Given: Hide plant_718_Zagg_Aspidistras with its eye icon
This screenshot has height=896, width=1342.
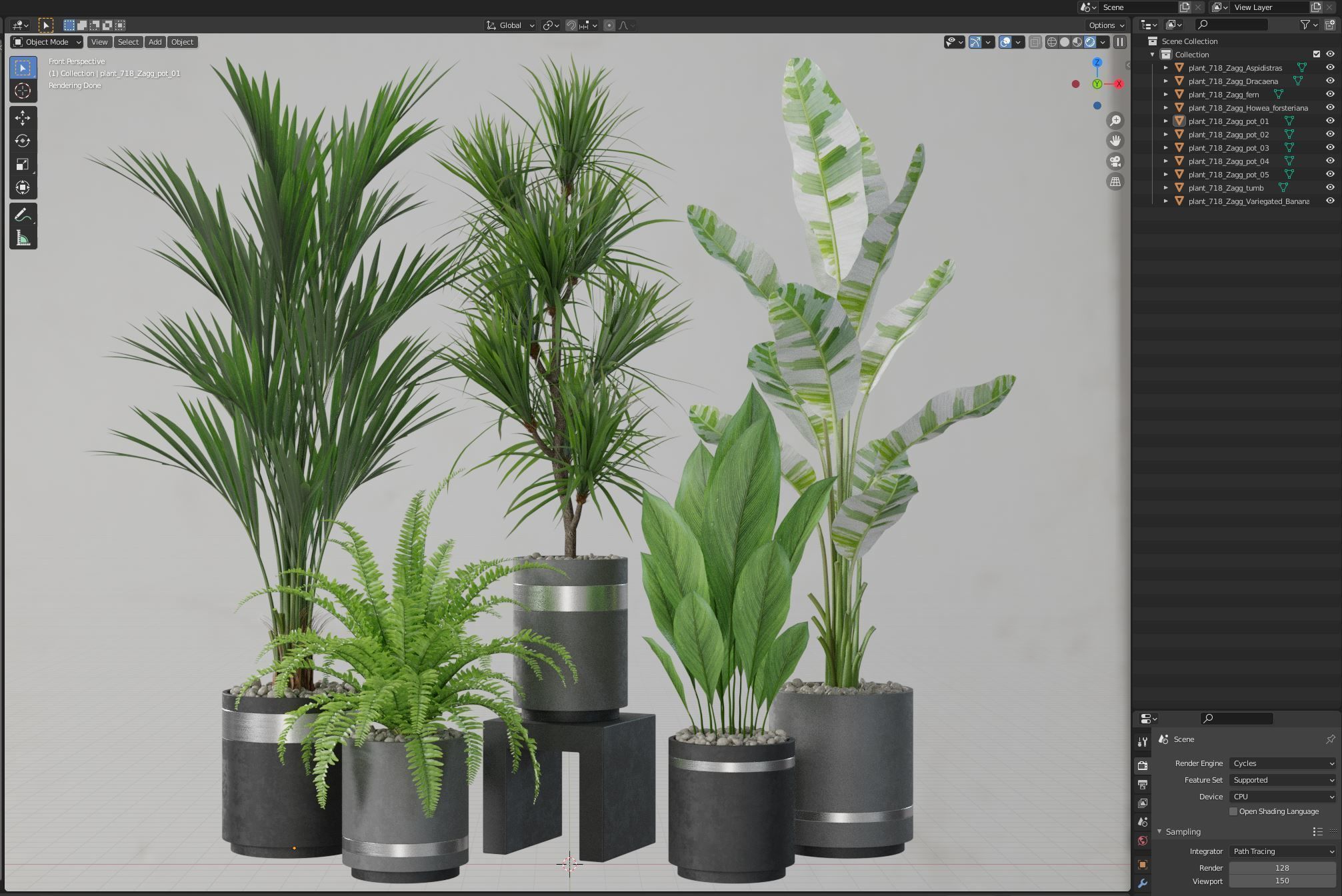Looking at the screenshot, I should 1330,67.
